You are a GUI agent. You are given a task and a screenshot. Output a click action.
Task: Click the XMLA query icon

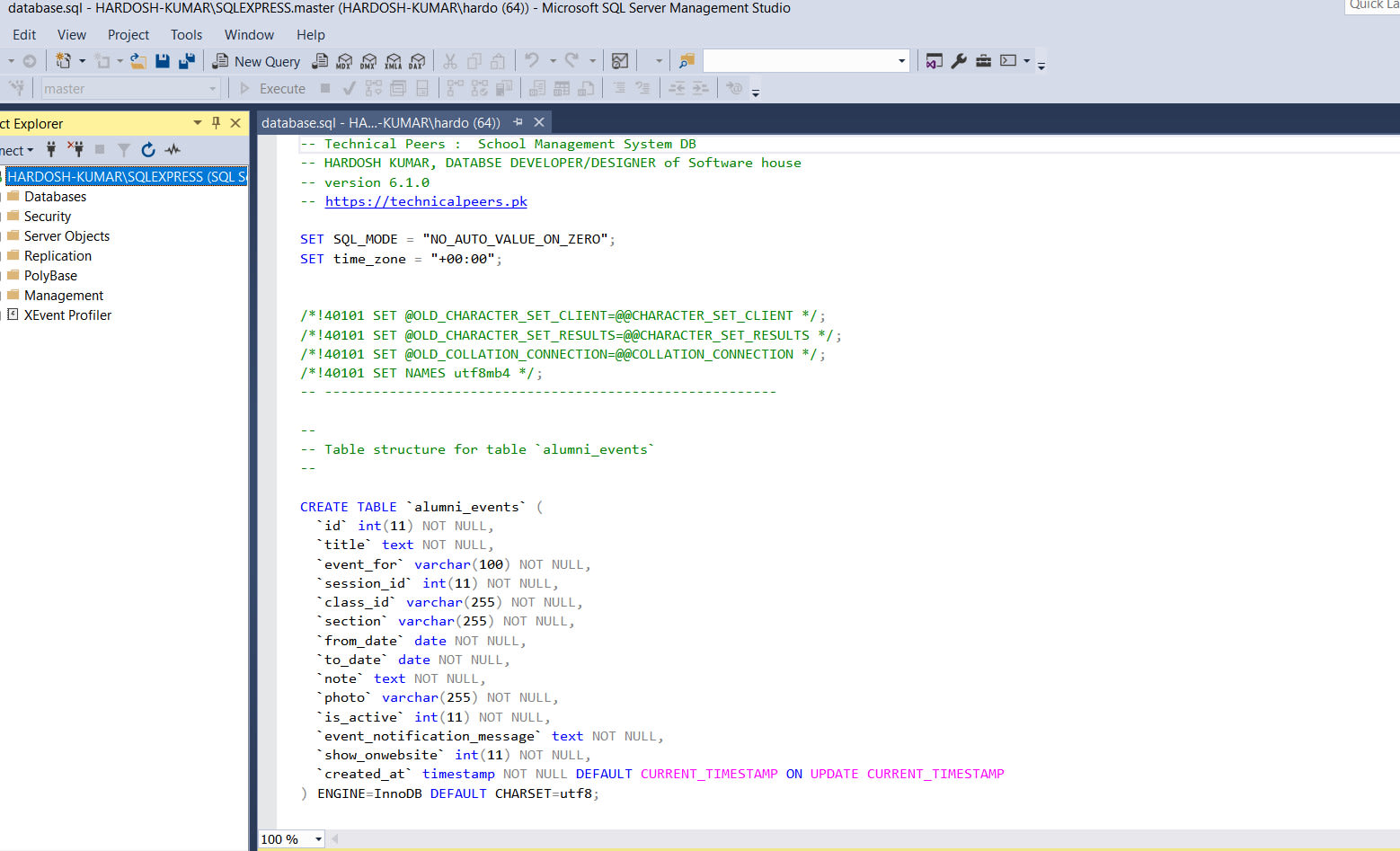point(393,61)
